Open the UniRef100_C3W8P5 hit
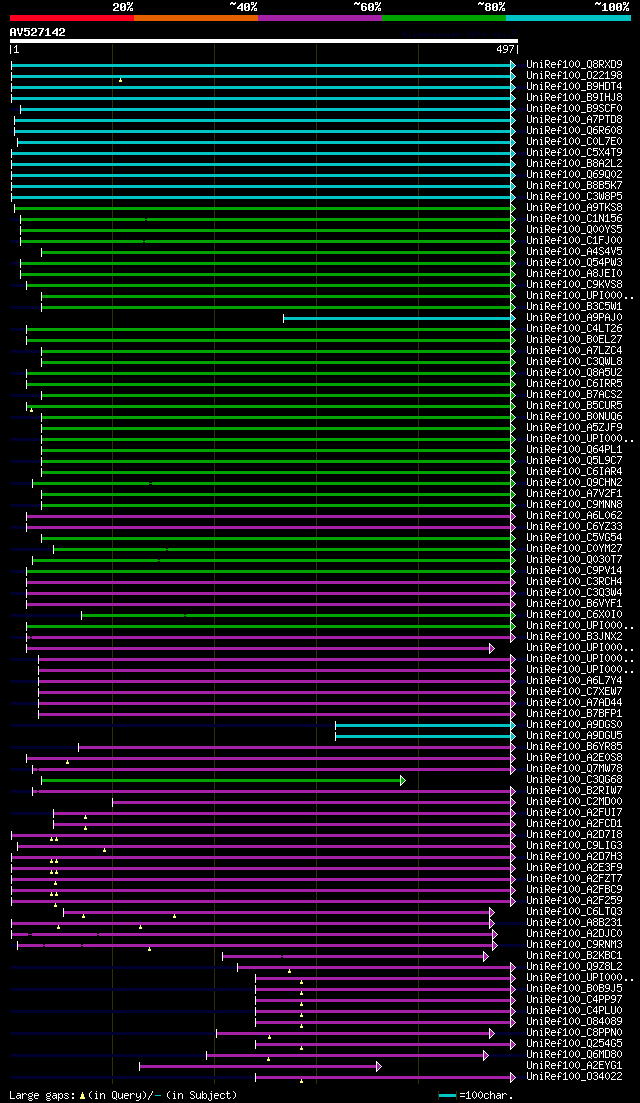This screenshot has height=1103, width=640. click(x=574, y=197)
